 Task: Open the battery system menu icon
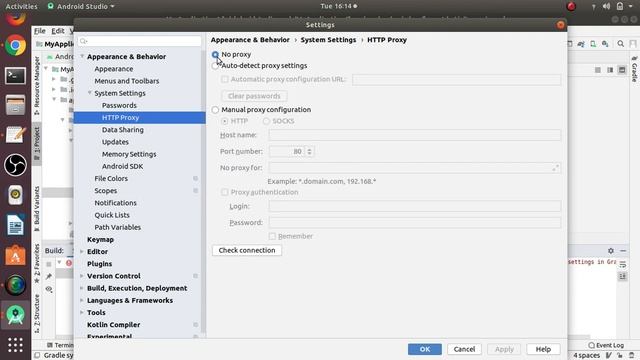[620, 6]
